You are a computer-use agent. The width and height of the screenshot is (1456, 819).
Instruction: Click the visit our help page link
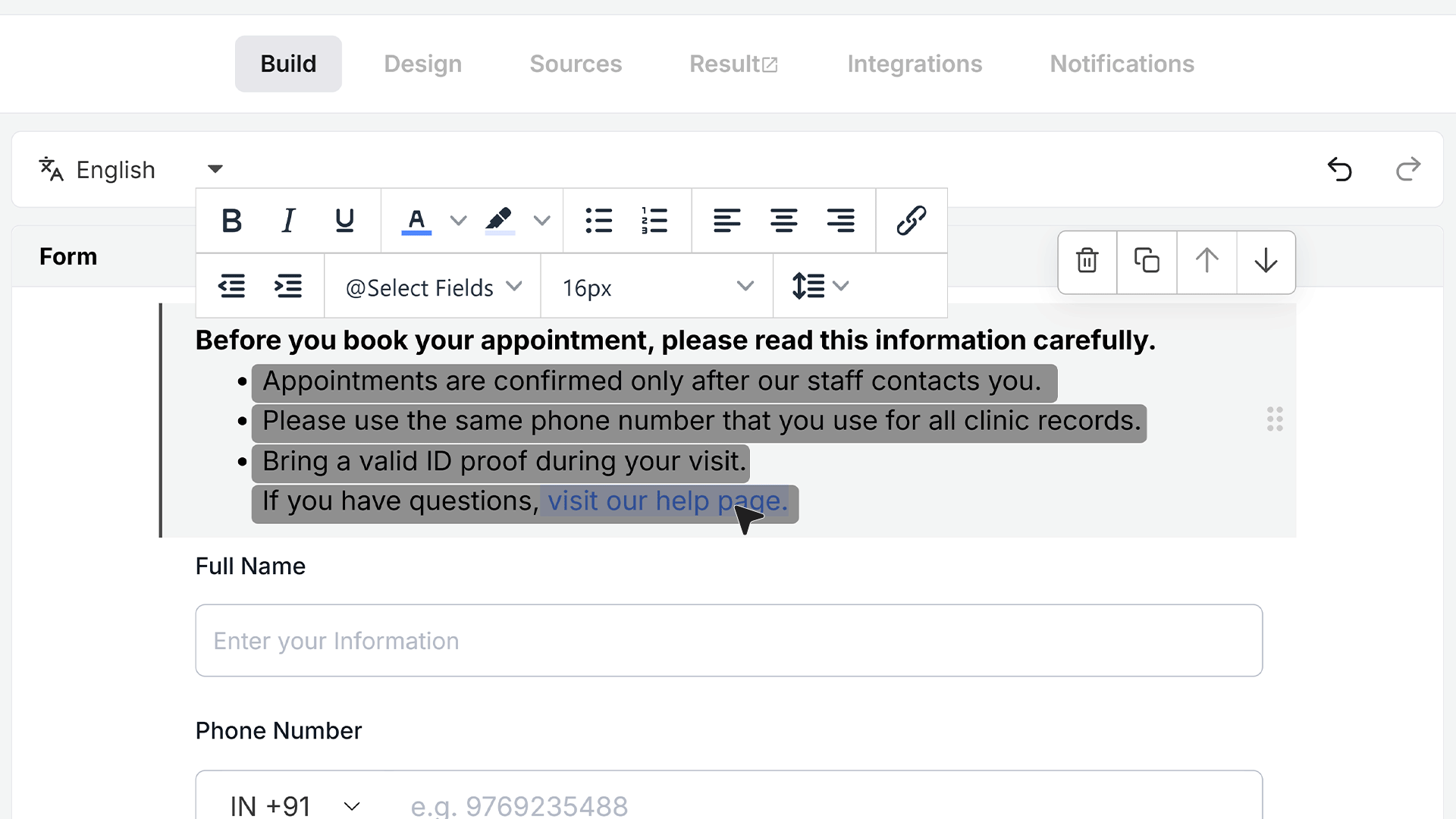(667, 501)
